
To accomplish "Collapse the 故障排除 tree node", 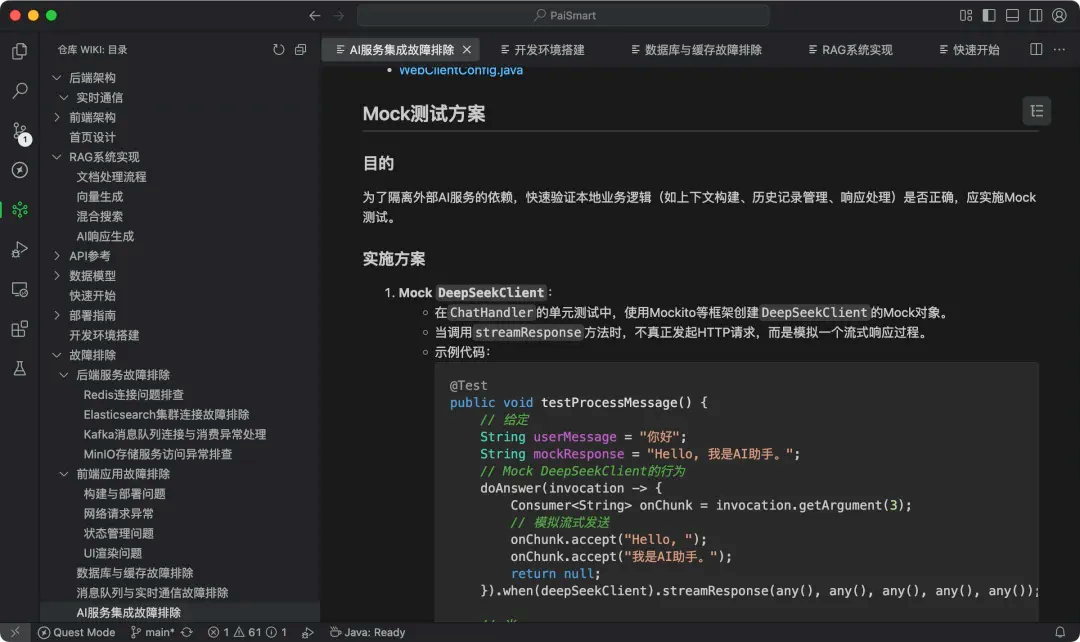I will tap(57, 355).
